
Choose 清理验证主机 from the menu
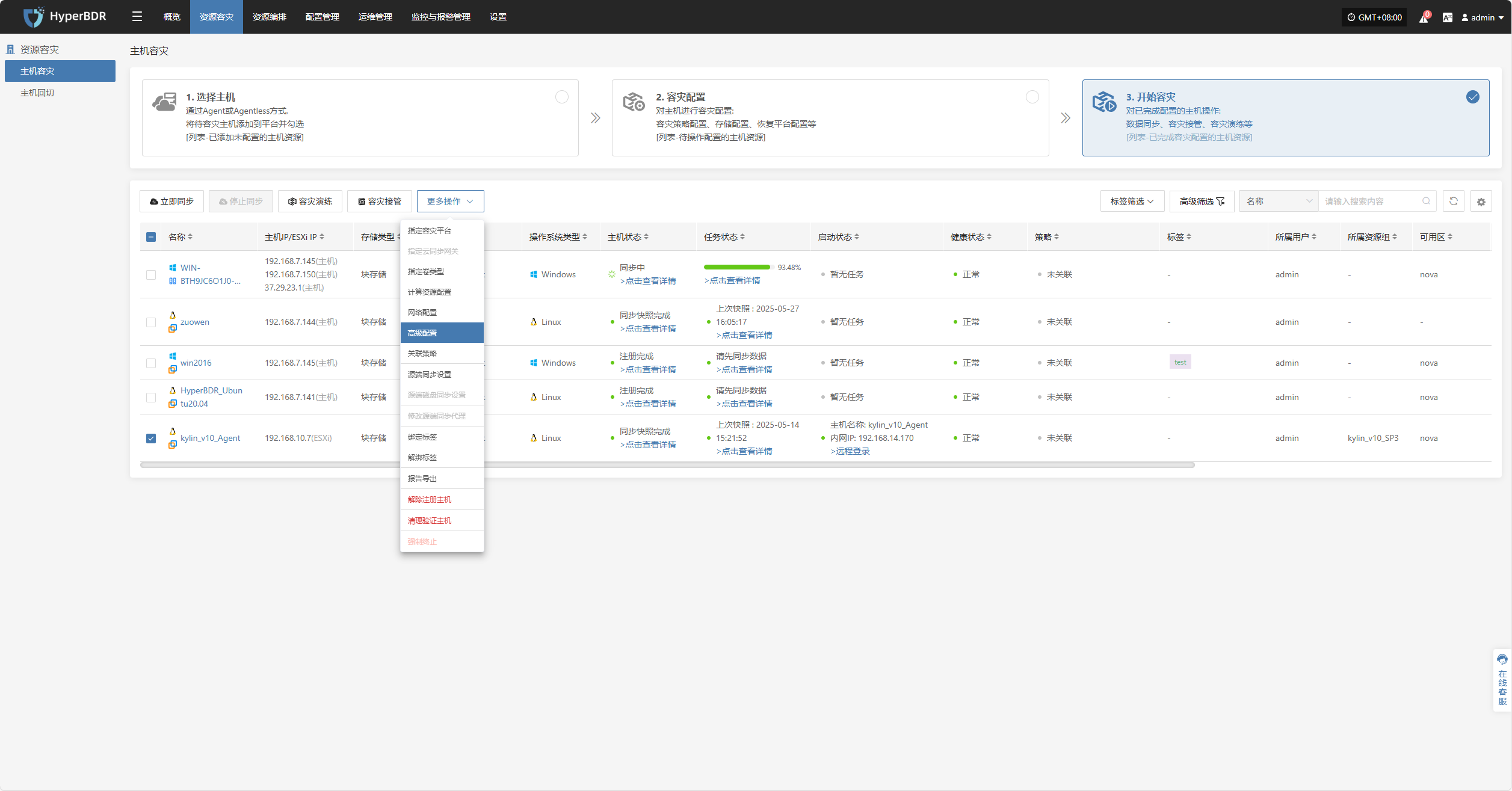tap(442, 520)
